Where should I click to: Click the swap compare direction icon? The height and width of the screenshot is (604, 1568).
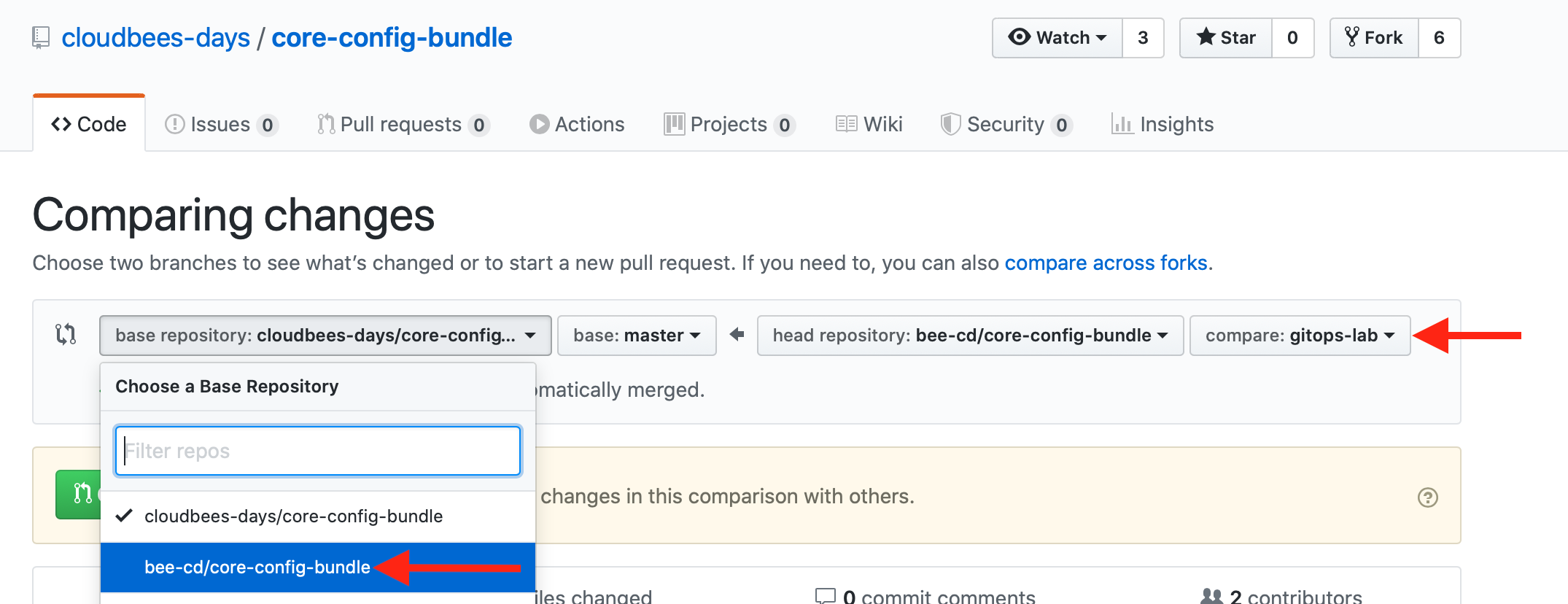point(66,334)
